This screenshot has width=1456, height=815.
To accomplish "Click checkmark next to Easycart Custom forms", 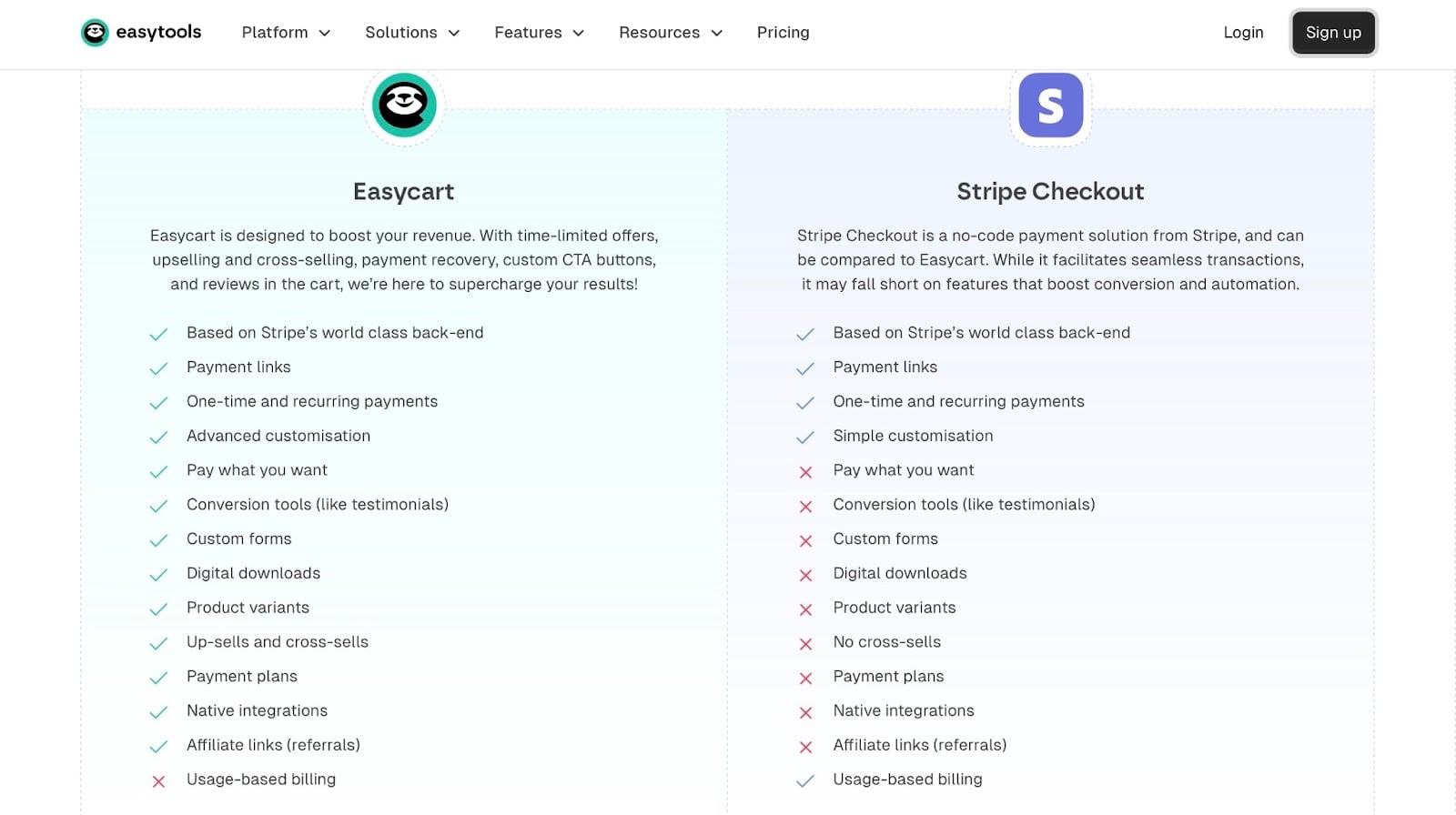I will pyautogui.click(x=158, y=540).
